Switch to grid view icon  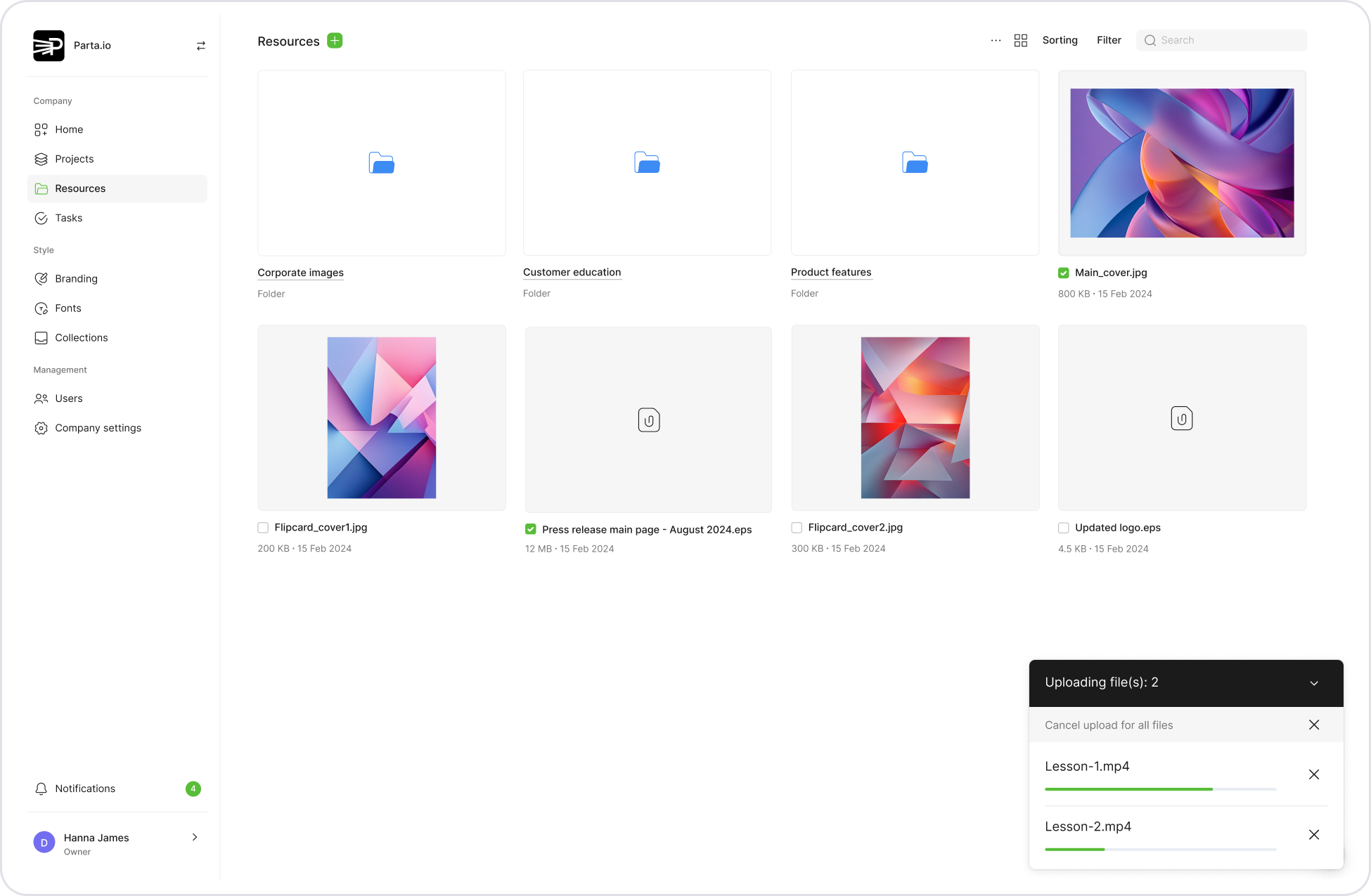(x=1021, y=41)
